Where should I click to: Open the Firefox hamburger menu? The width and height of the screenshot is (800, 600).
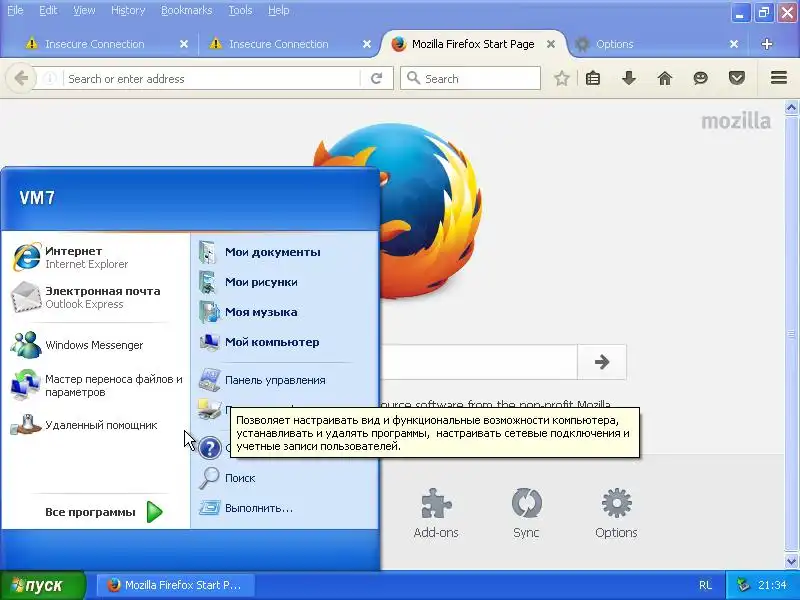(x=779, y=78)
